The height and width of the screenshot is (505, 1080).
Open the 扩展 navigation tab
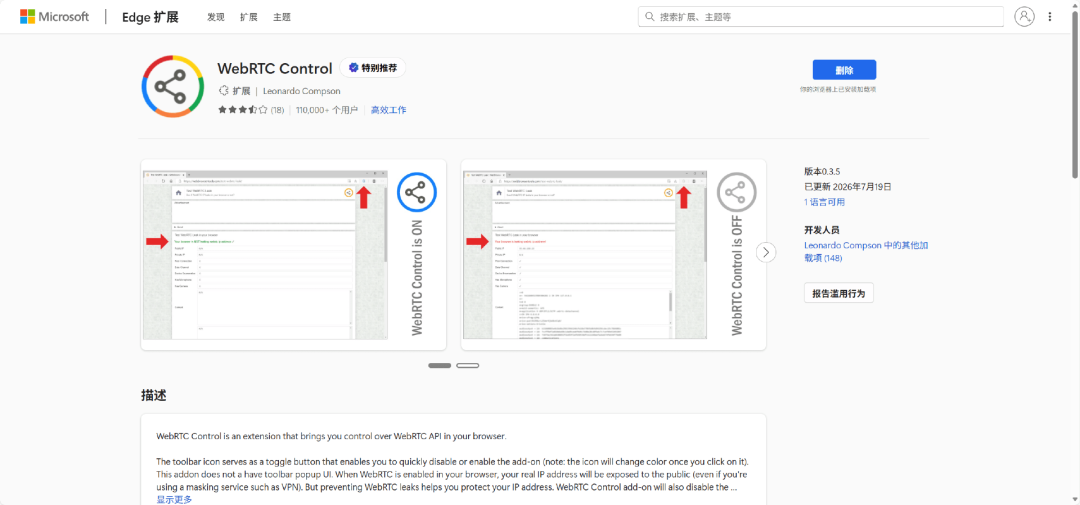pyautogui.click(x=249, y=17)
